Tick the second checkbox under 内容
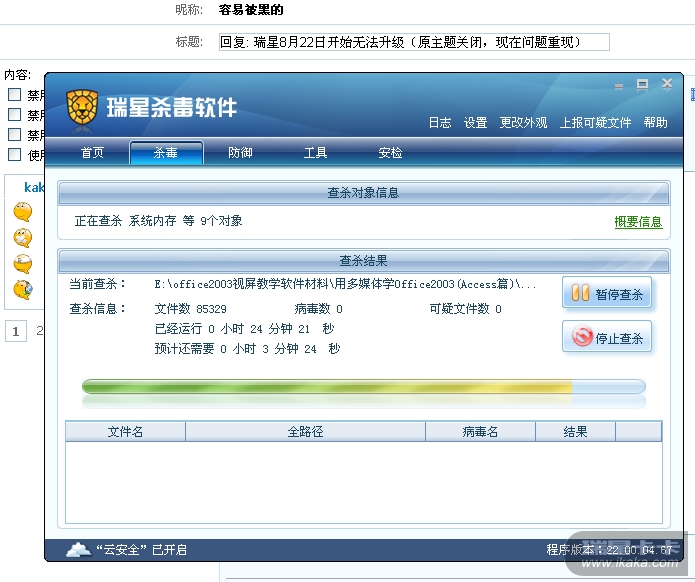 pyautogui.click(x=15, y=114)
